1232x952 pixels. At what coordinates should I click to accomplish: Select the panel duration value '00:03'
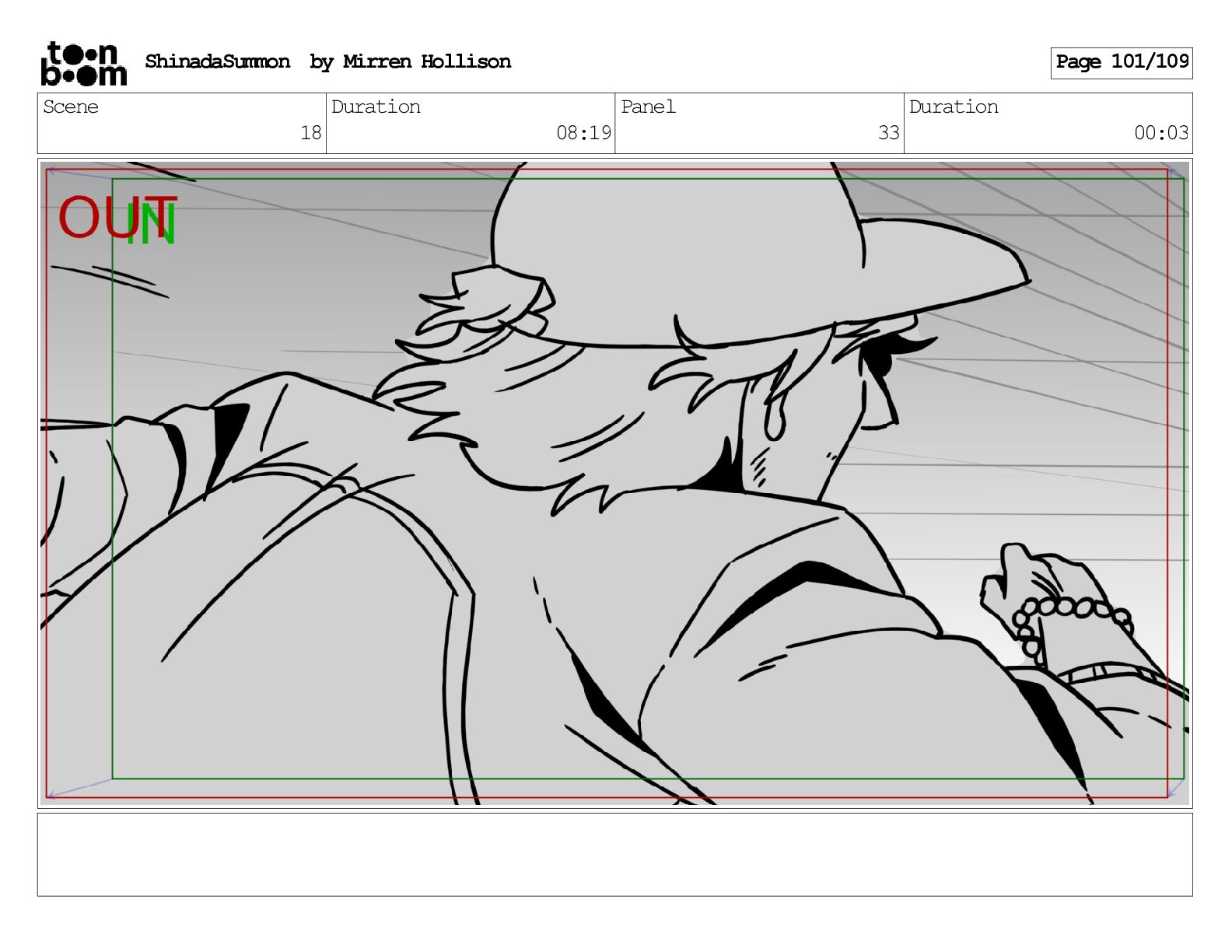(x=1161, y=133)
